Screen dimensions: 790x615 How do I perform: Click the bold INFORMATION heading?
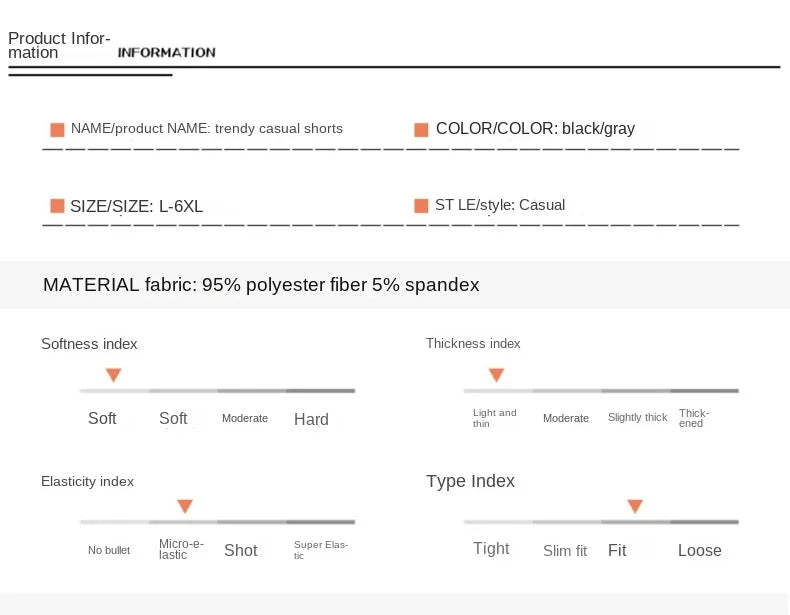166,52
